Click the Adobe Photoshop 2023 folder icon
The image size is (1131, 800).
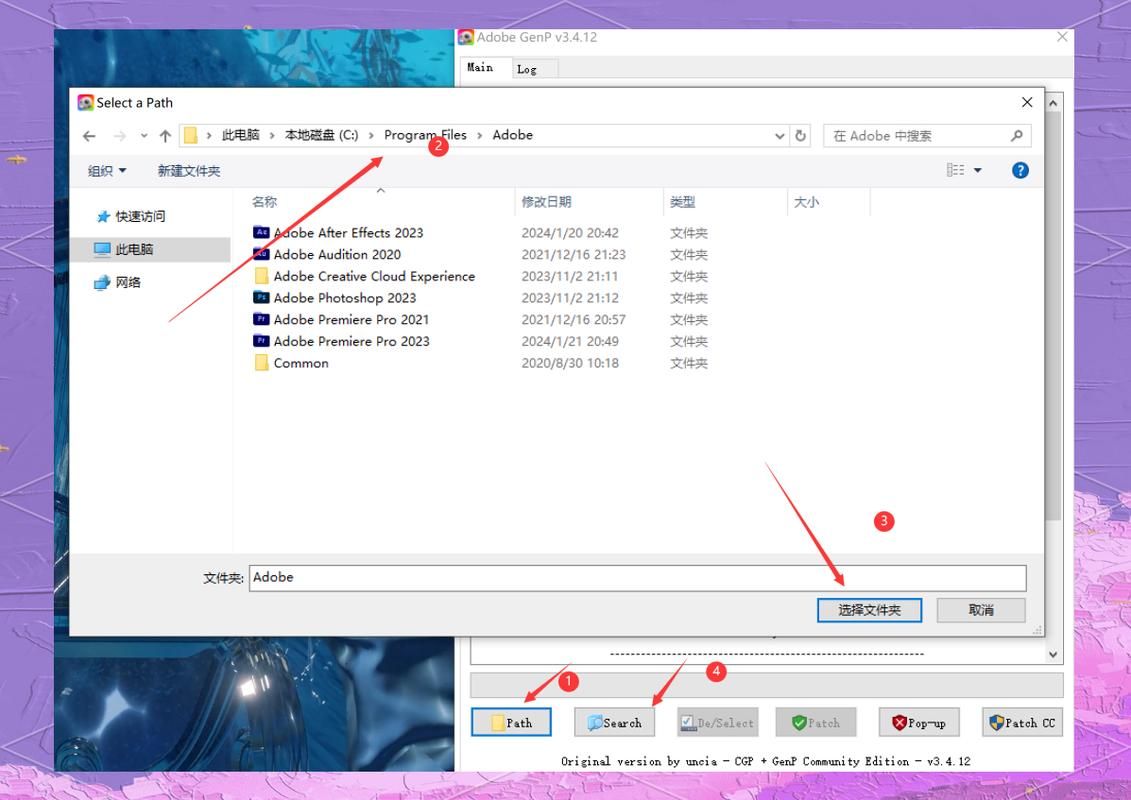[261, 297]
